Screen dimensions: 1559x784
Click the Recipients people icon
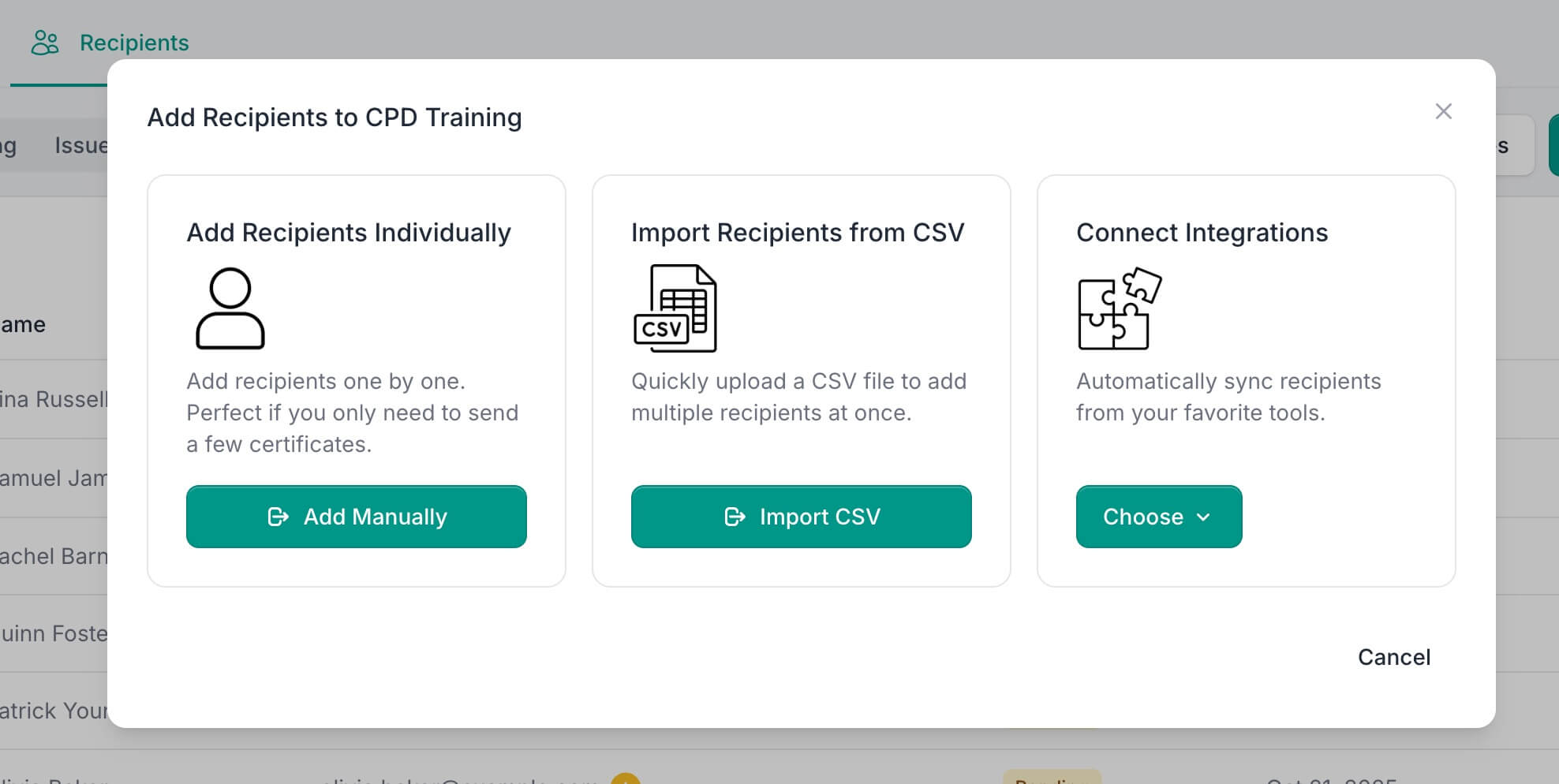[x=45, y=43]
